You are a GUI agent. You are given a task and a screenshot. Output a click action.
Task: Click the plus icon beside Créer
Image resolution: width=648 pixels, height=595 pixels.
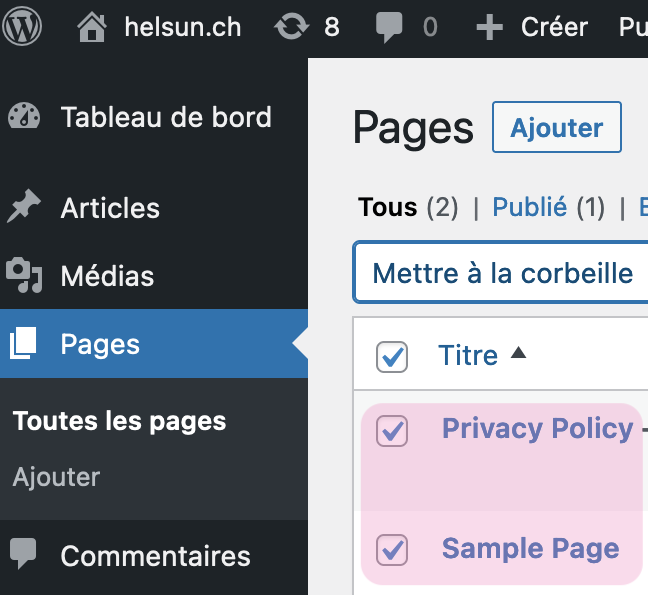click(489, 27)
